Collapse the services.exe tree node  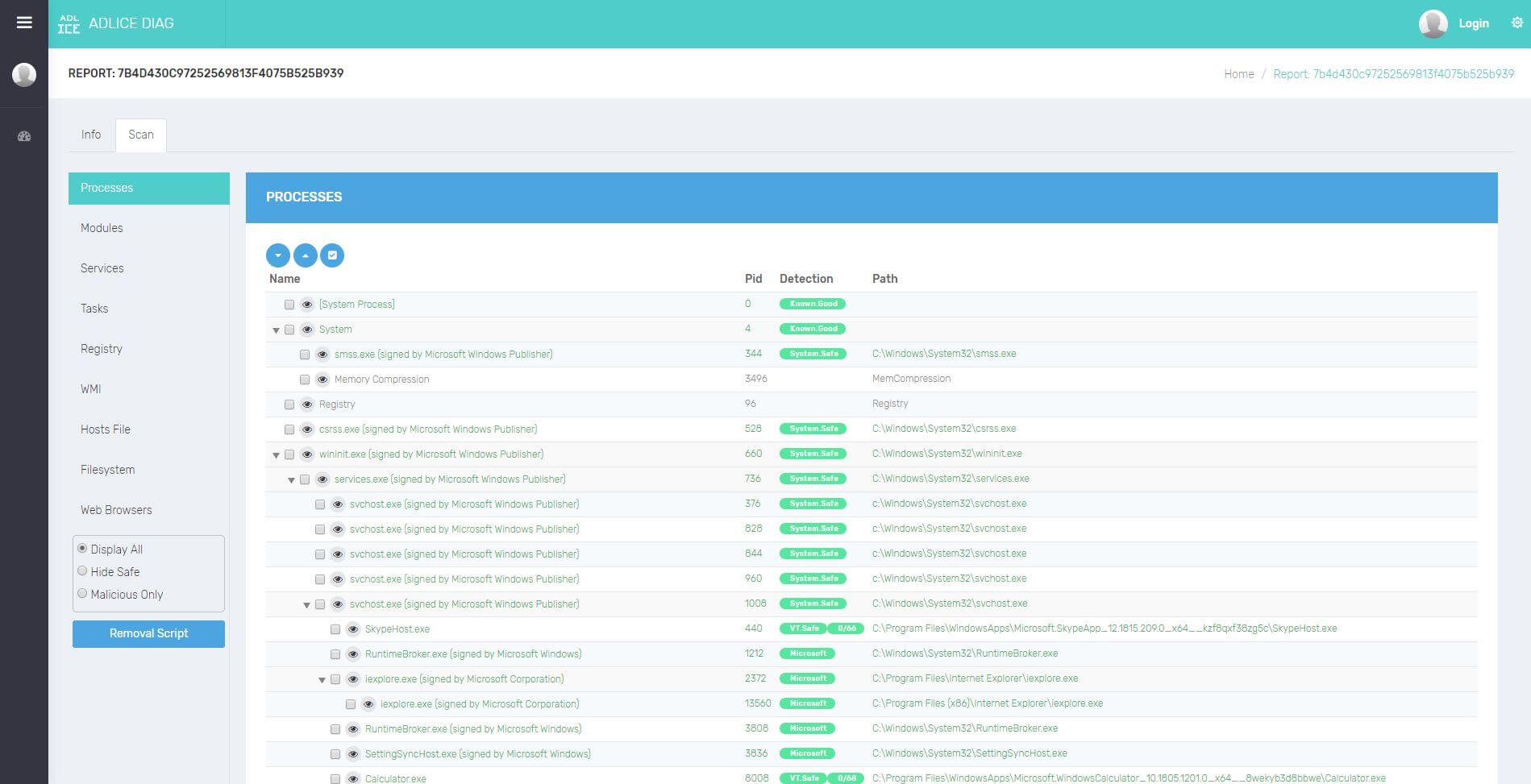click(292, 480)
